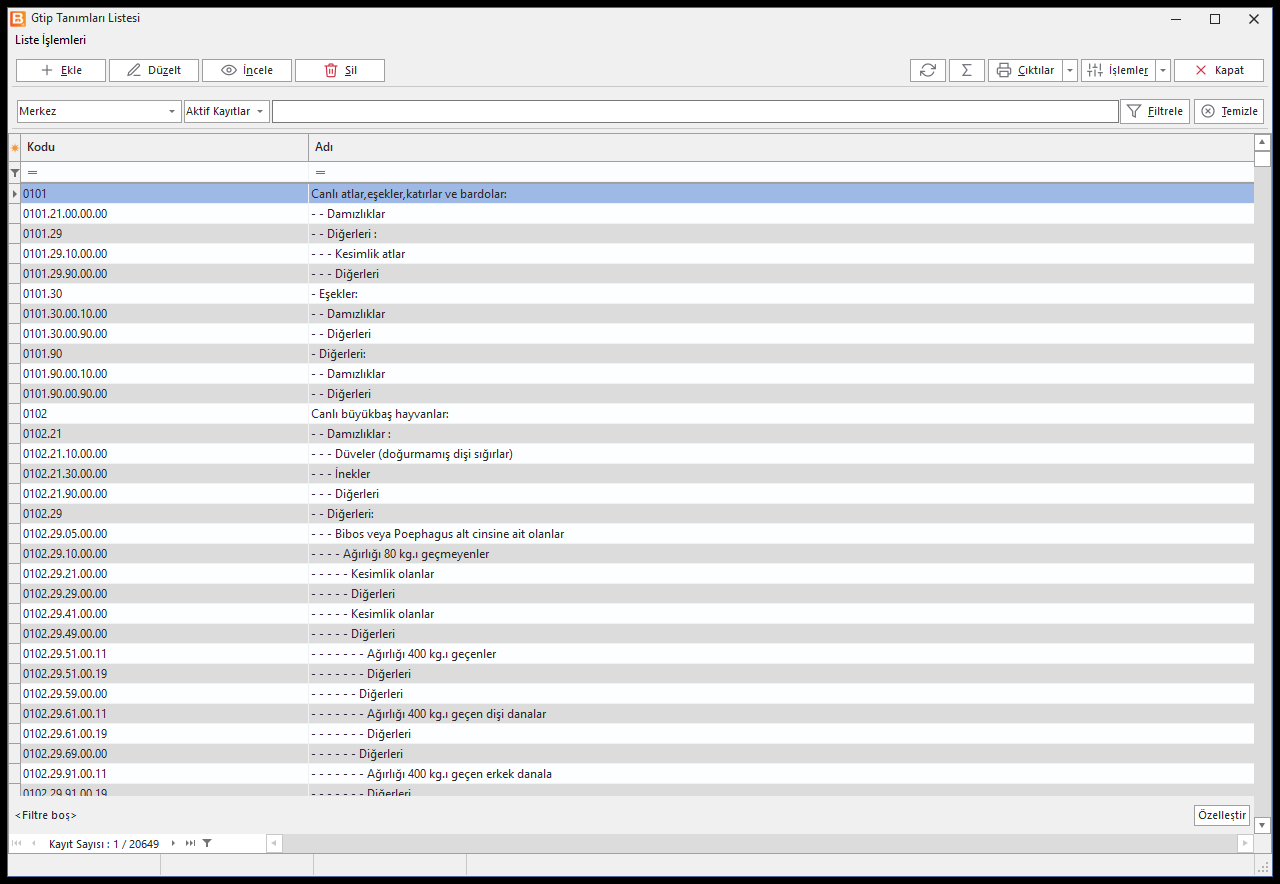Click the funnel icon beside the record count
The width and height of the screenshot is (1280, 884).
click(207, 844)
